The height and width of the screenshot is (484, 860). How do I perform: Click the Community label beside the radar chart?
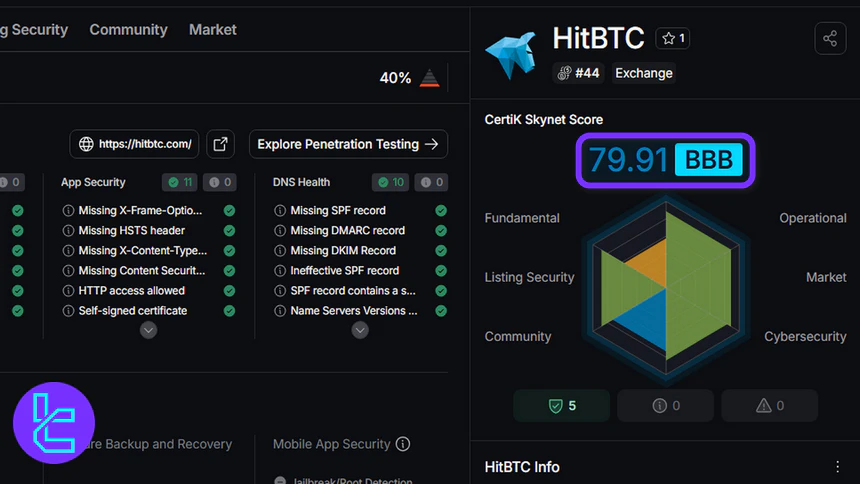(518, 336)
